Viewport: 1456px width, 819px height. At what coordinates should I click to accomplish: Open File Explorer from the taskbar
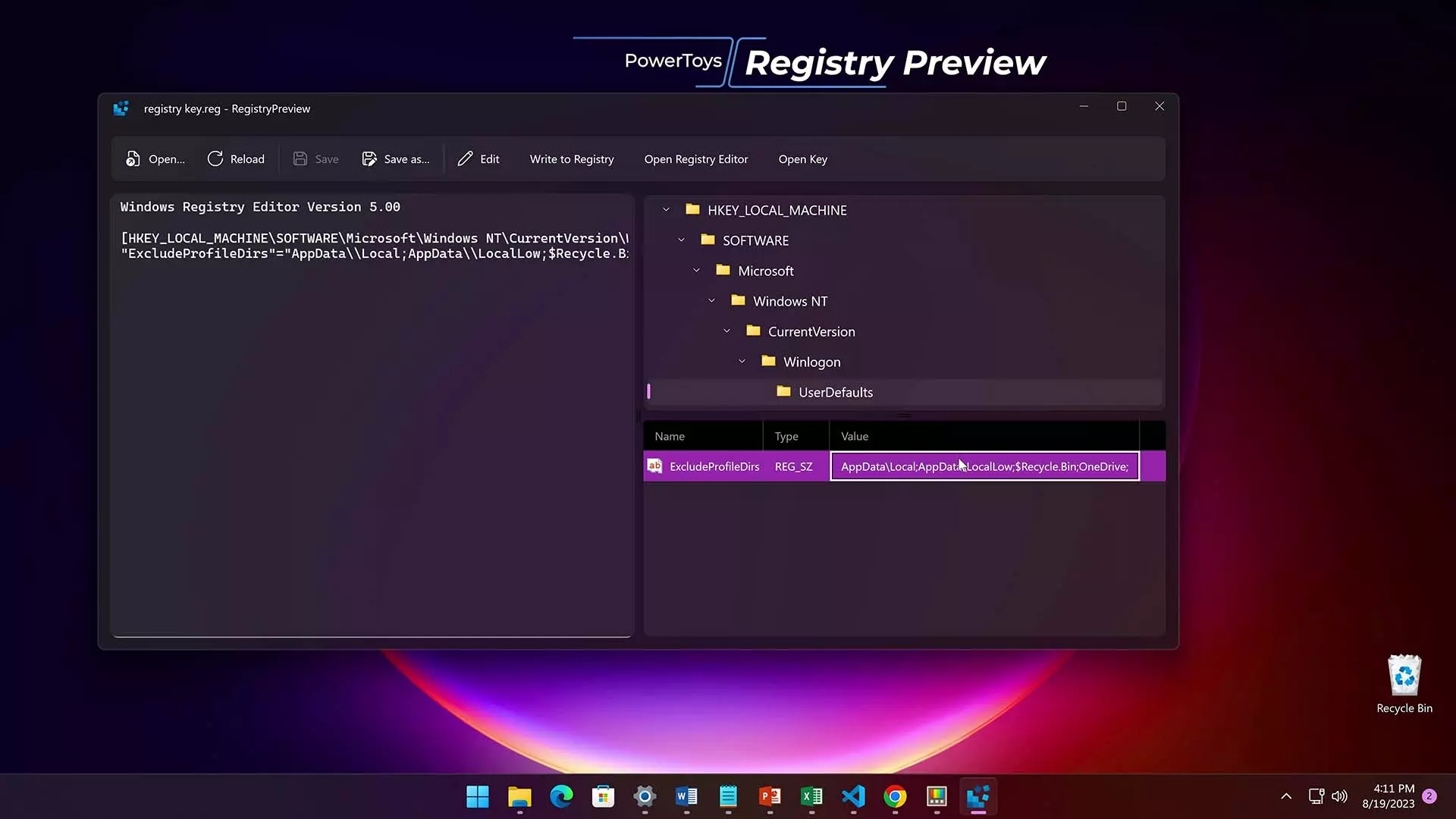tap(519, 796)
